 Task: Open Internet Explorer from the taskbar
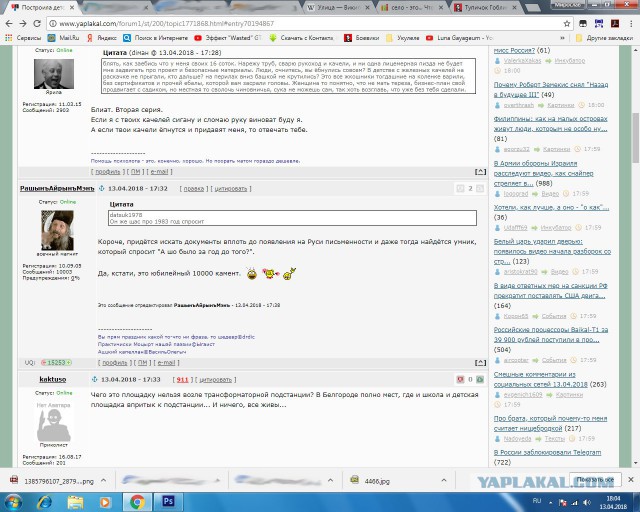44,501
